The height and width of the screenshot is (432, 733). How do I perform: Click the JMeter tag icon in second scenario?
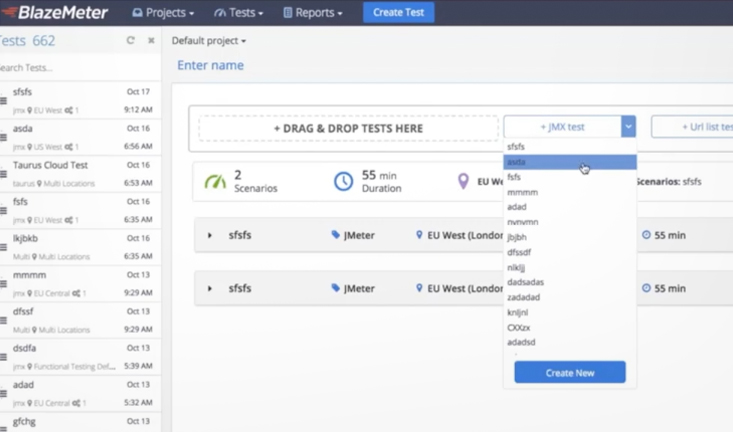click(x=336, y=288)
